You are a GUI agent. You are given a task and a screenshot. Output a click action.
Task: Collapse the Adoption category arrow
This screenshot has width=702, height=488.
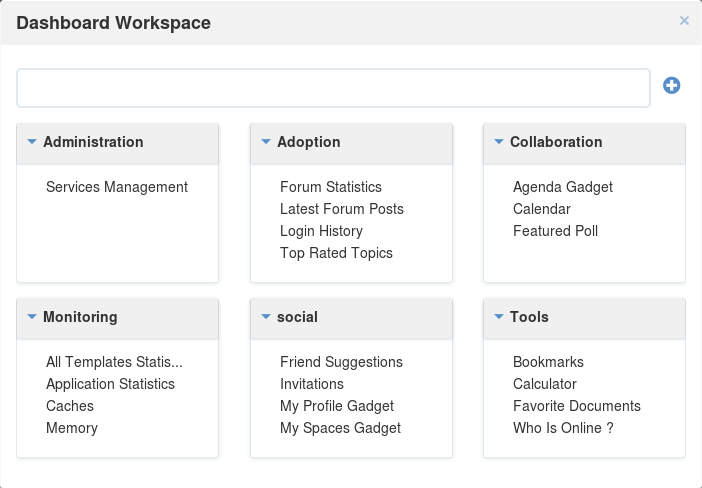[266, 142]
